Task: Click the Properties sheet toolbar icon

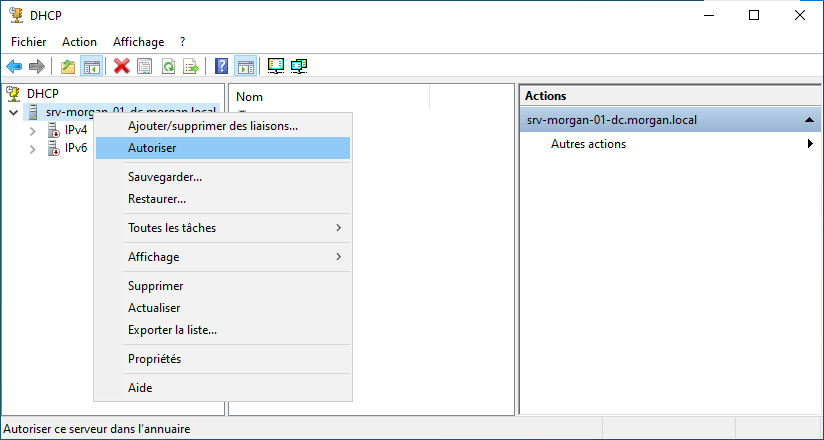Action: pos(145,67)
